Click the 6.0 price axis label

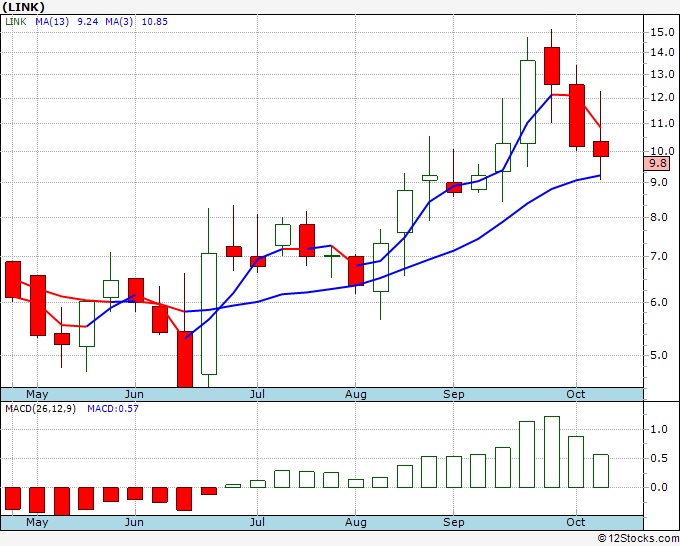pos(659,302)
